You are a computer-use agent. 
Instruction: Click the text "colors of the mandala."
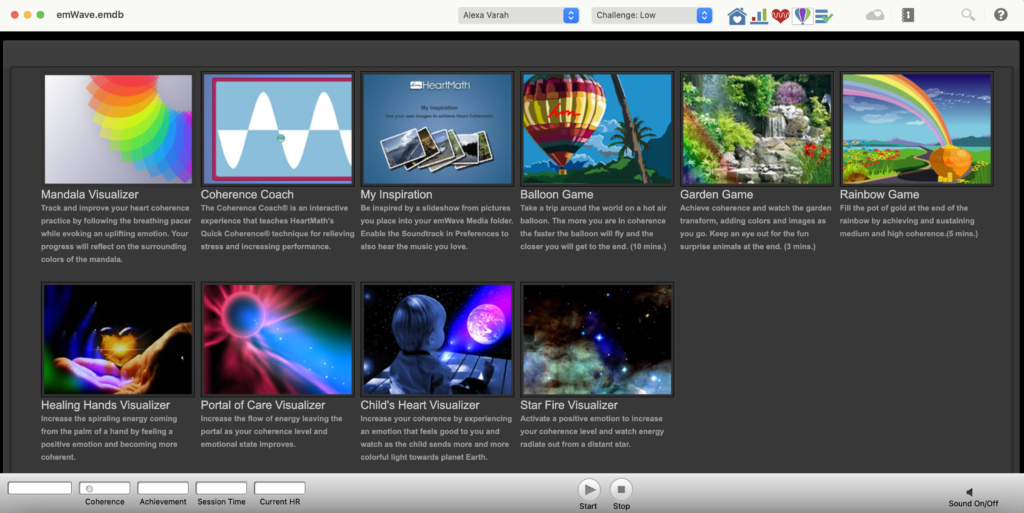pos(81,259)
